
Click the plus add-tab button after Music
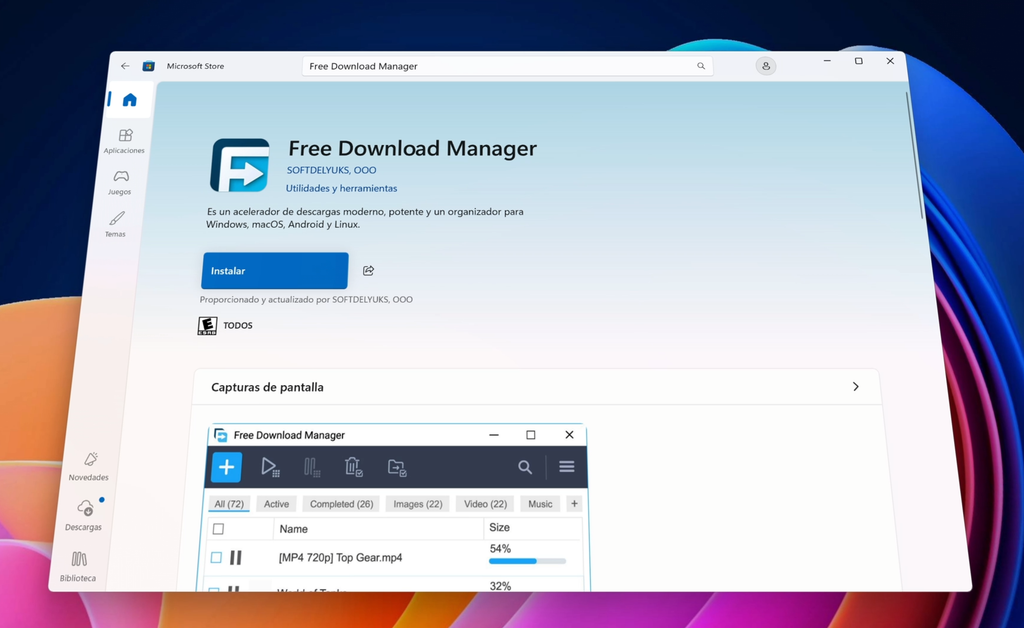click(x=574, y=503)
